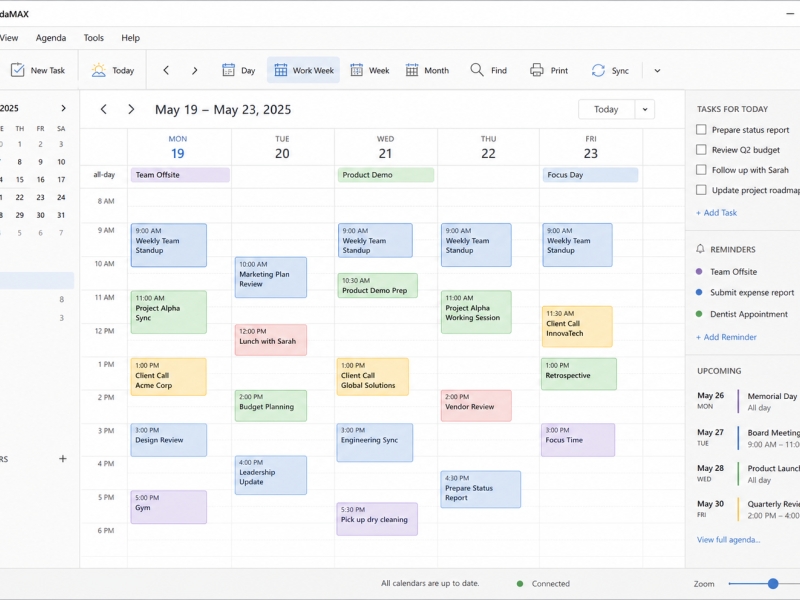
Task: Click the New Task checkmark icon
Action: (17, 70)
